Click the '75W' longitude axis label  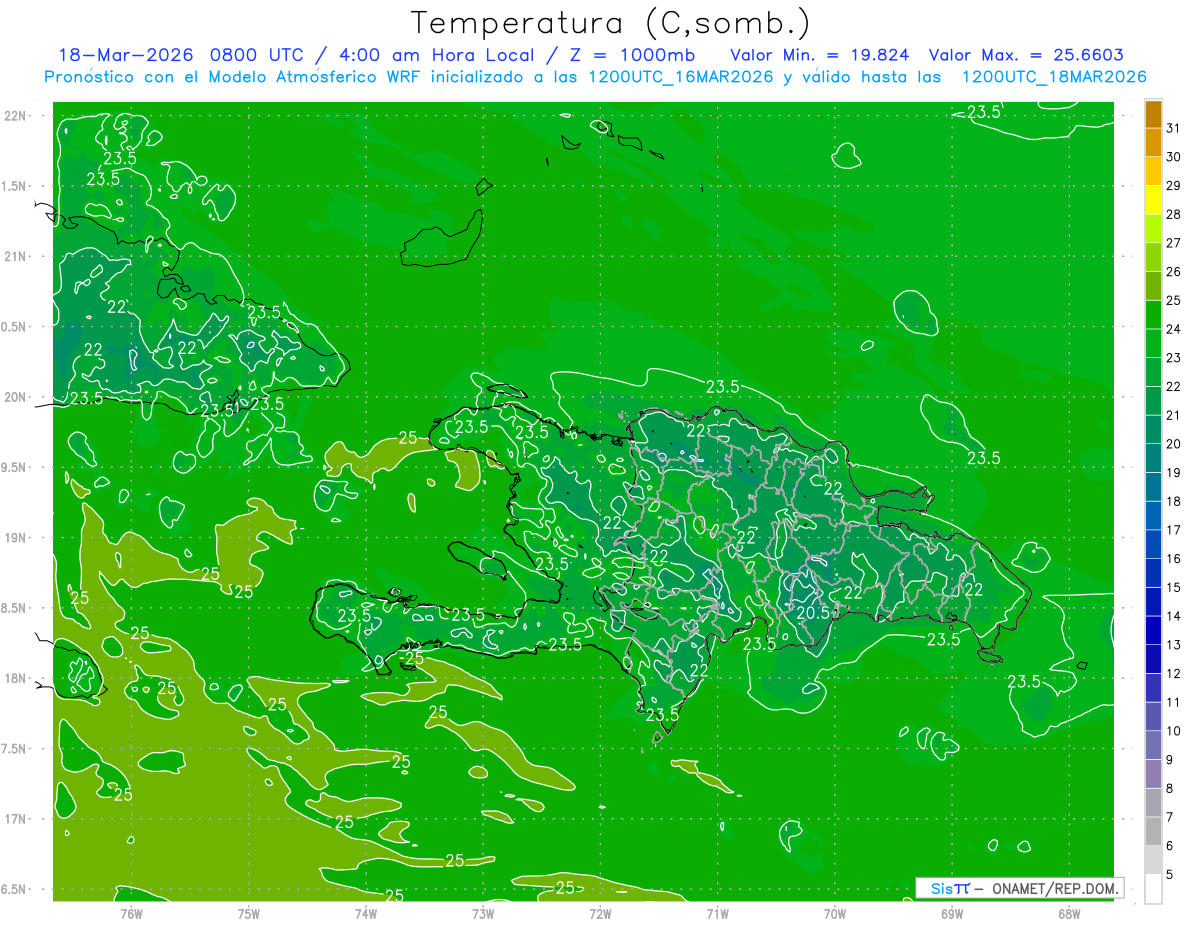[249, 913]
